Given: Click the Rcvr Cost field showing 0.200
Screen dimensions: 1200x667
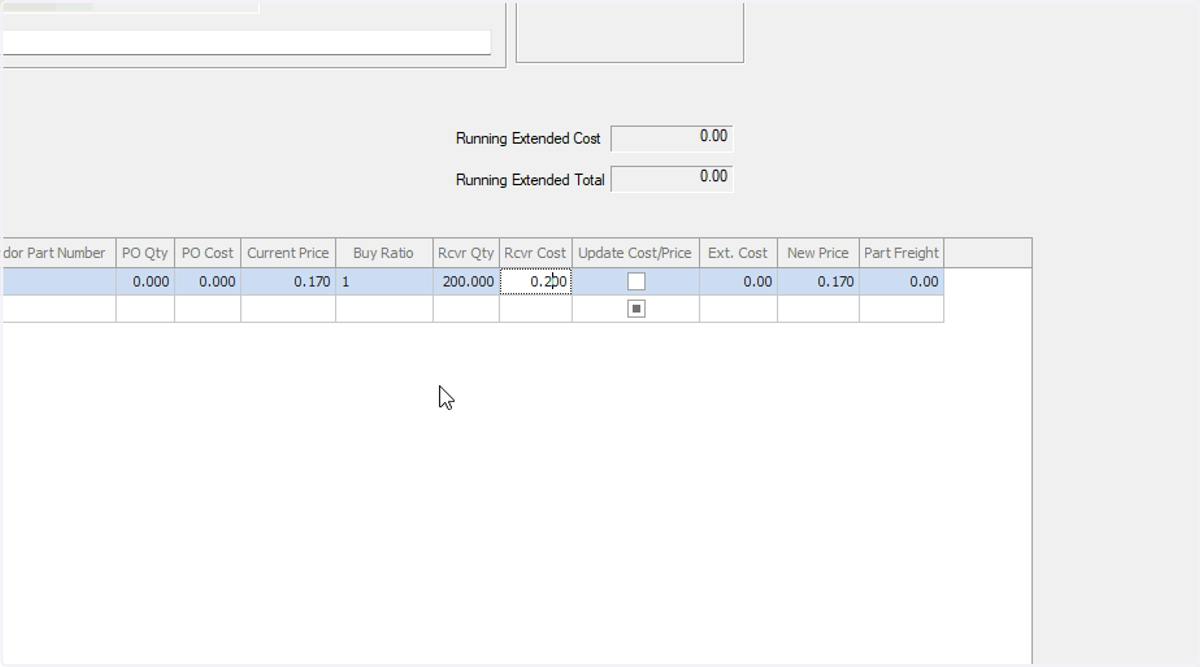Looking at the screenshot, I should pyautogui.click(x=536, y=282).
